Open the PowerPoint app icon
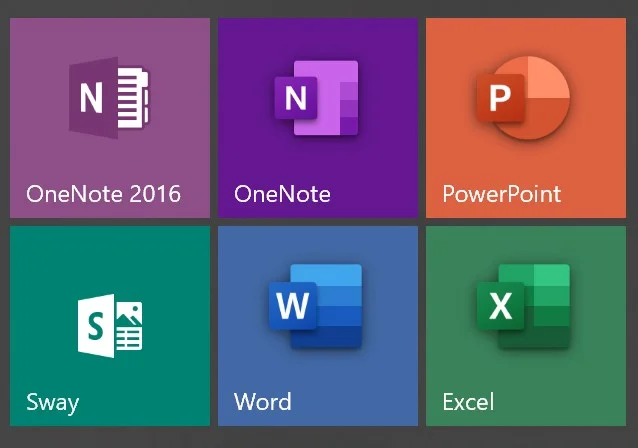Viewport: 638px width, 448px height. 523,98
